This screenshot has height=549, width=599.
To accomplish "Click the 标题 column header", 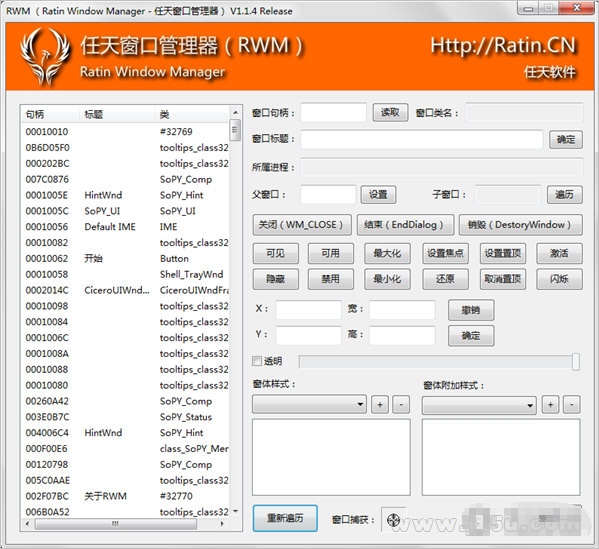I will pos(118,114).
